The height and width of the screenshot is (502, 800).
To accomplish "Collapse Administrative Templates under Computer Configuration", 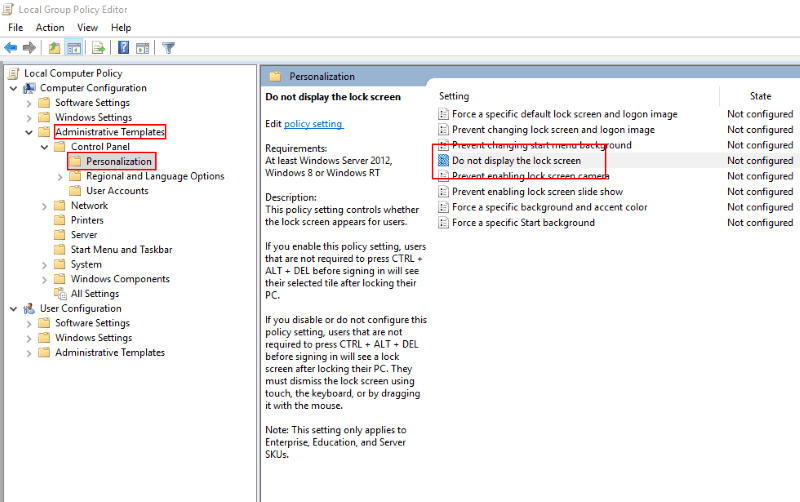I will coord(29,132).
